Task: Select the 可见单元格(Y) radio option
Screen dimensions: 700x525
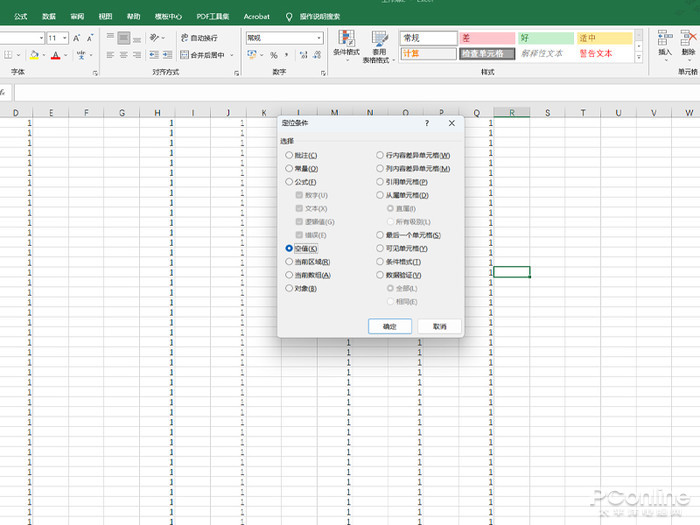Action: (x=380, y=248)
